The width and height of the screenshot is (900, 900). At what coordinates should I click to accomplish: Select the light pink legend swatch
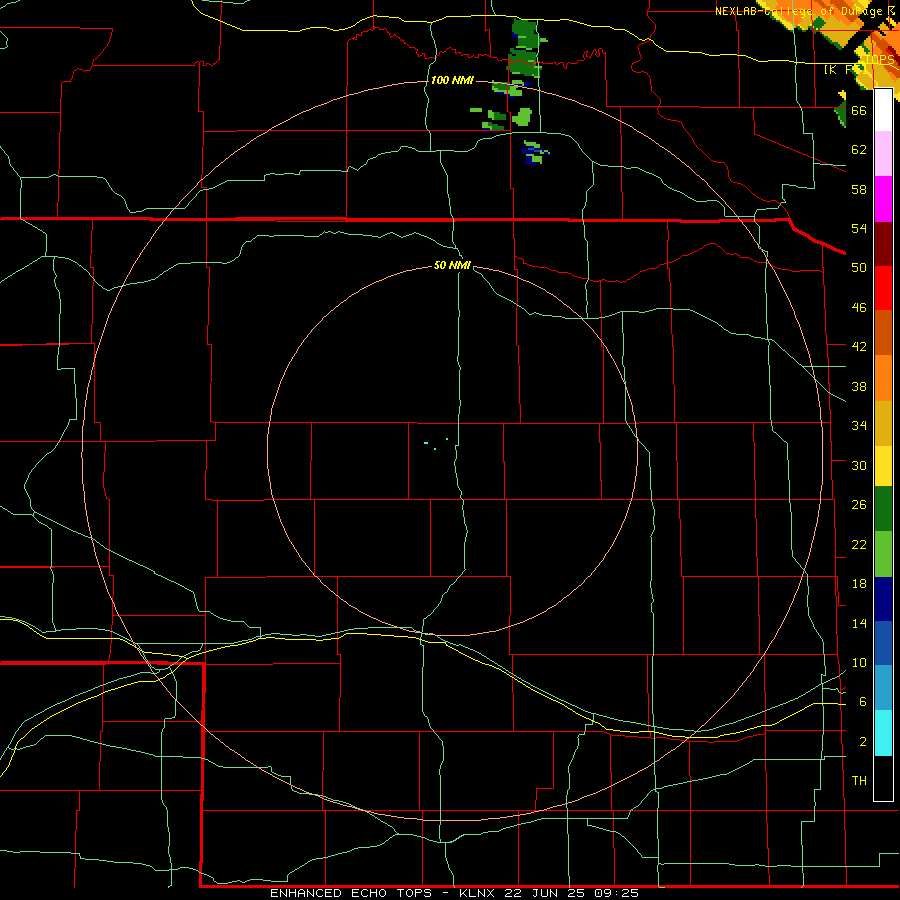click(883, 153)
